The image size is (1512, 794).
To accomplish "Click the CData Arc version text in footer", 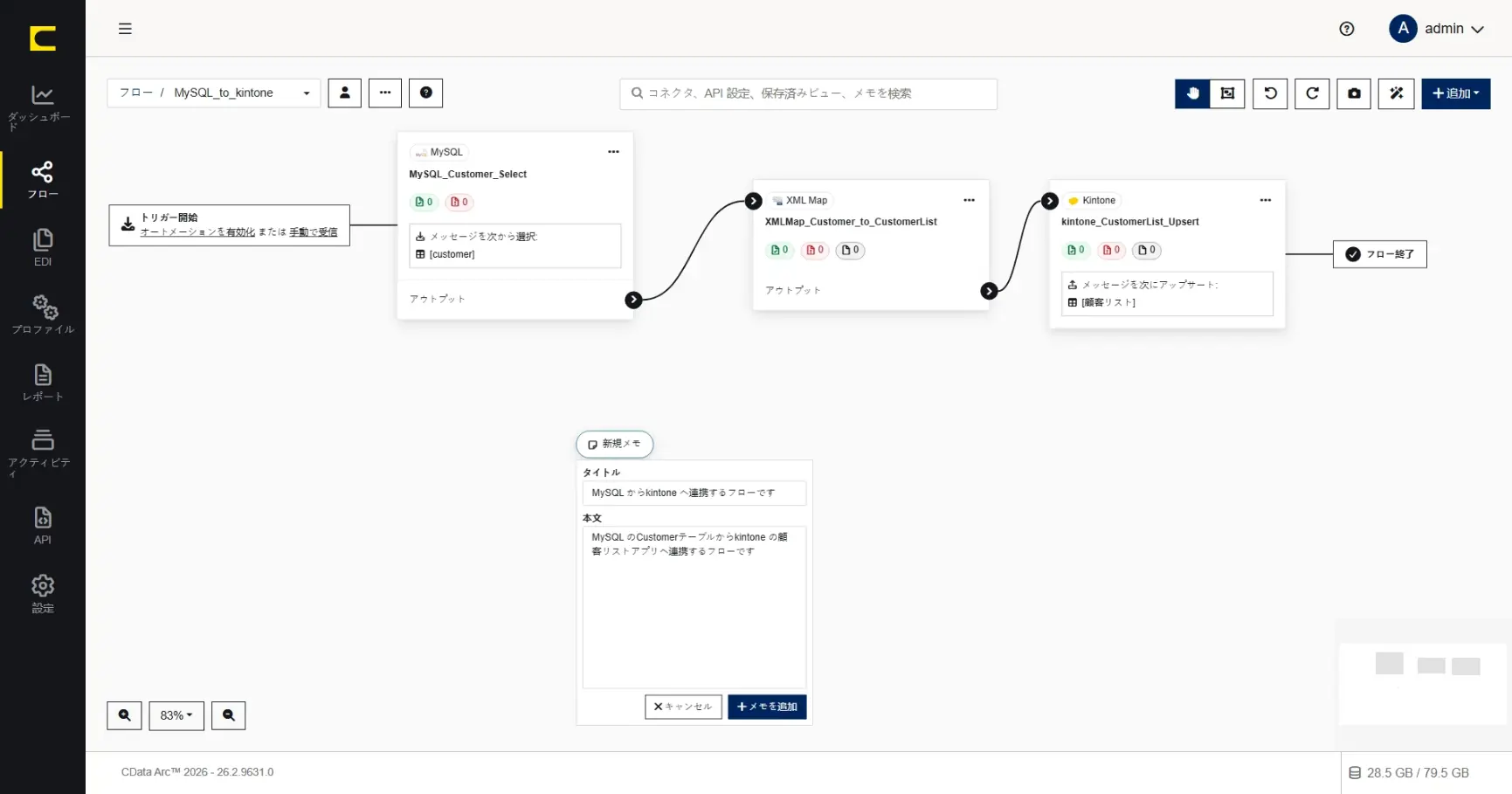I will (x=197, y=772).
